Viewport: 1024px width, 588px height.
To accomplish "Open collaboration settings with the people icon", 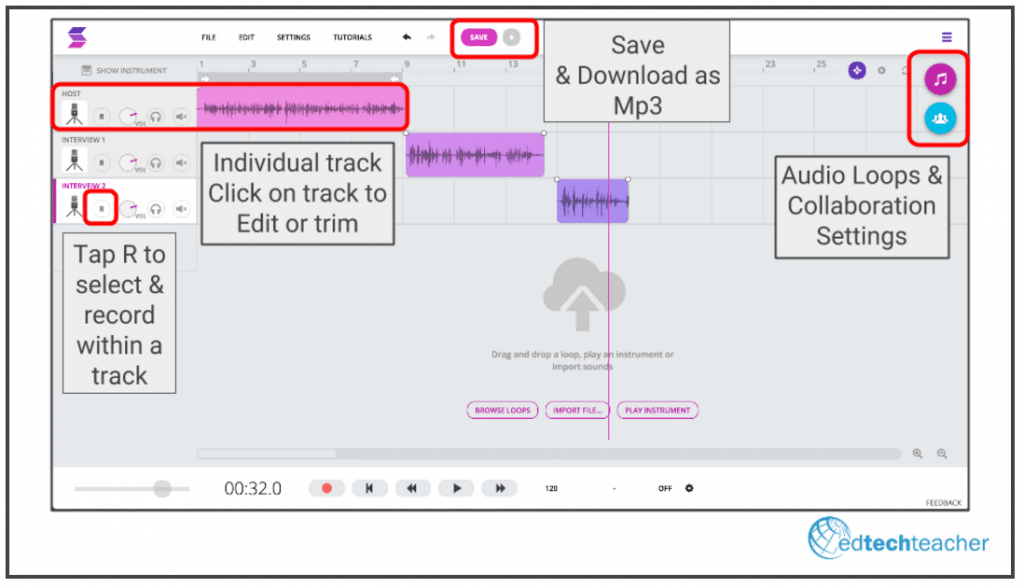I will [940, 118].
